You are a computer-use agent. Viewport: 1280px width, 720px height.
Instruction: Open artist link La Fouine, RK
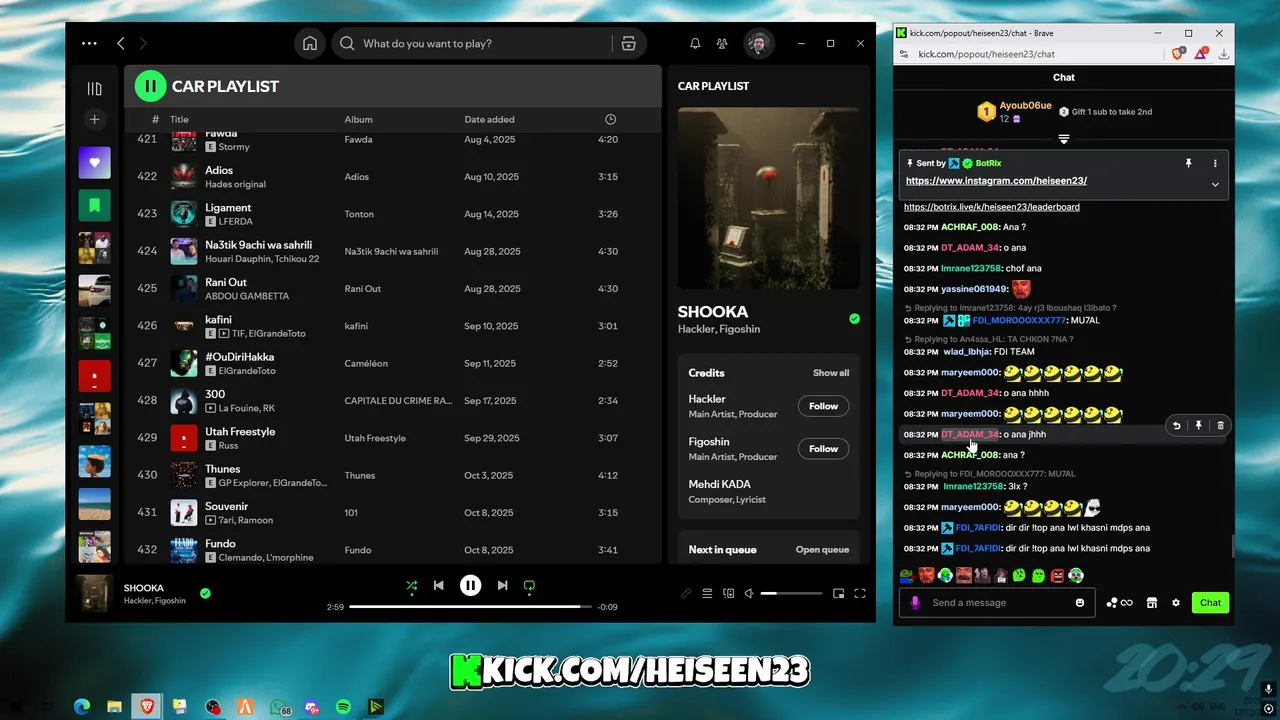pos(246,408)
